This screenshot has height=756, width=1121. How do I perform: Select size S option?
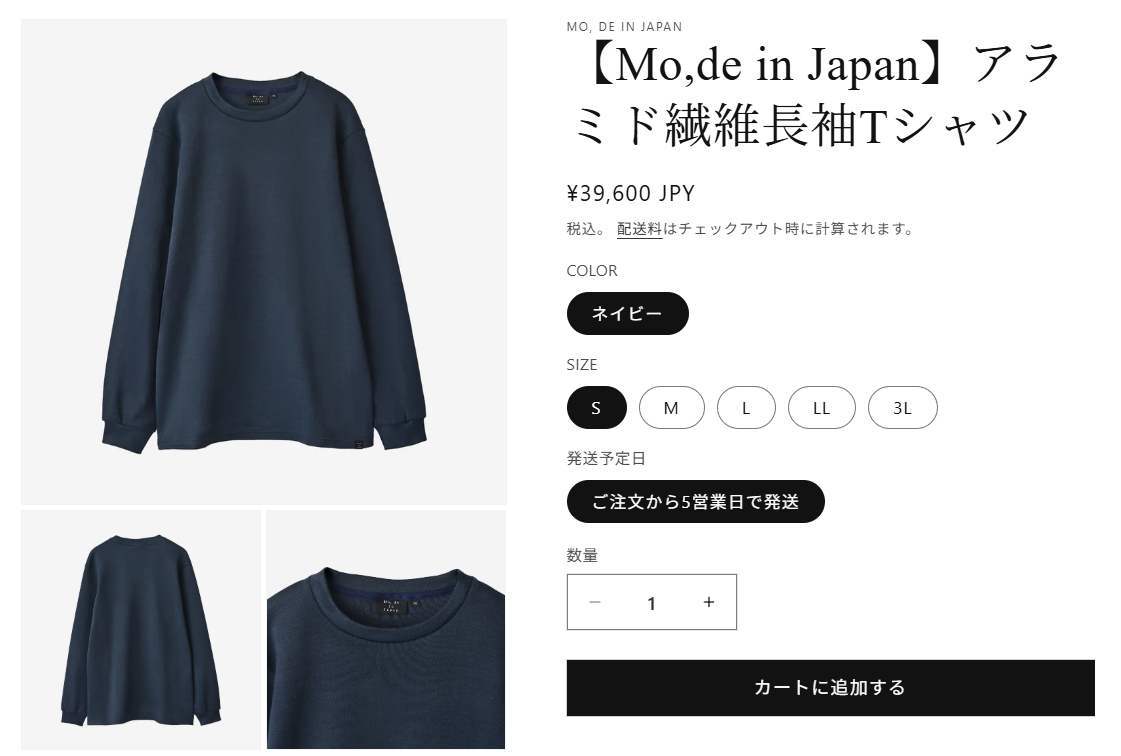(596, 408)
